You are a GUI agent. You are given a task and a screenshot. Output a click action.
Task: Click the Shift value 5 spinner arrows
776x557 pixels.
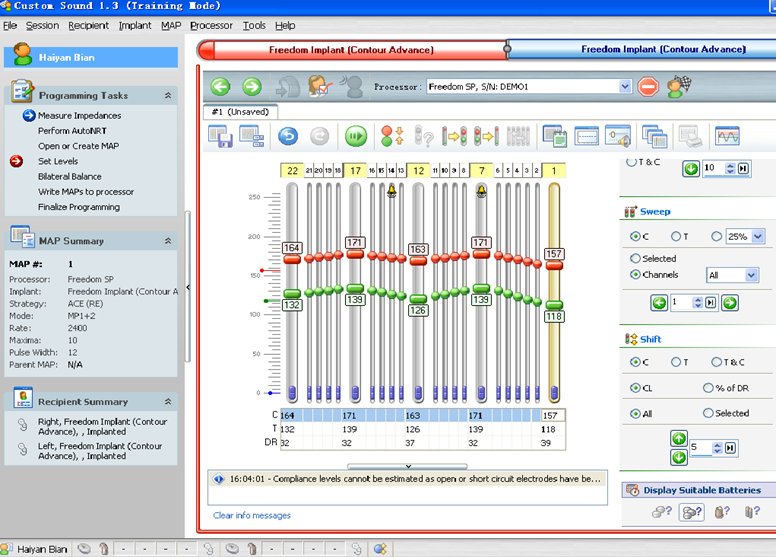click(x=717, y=448)
